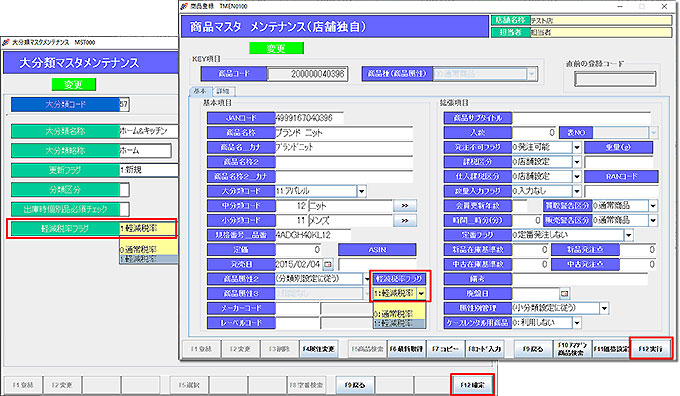
Task: Expand the 定番フラグ dropdown
Action: pos(628,235)
